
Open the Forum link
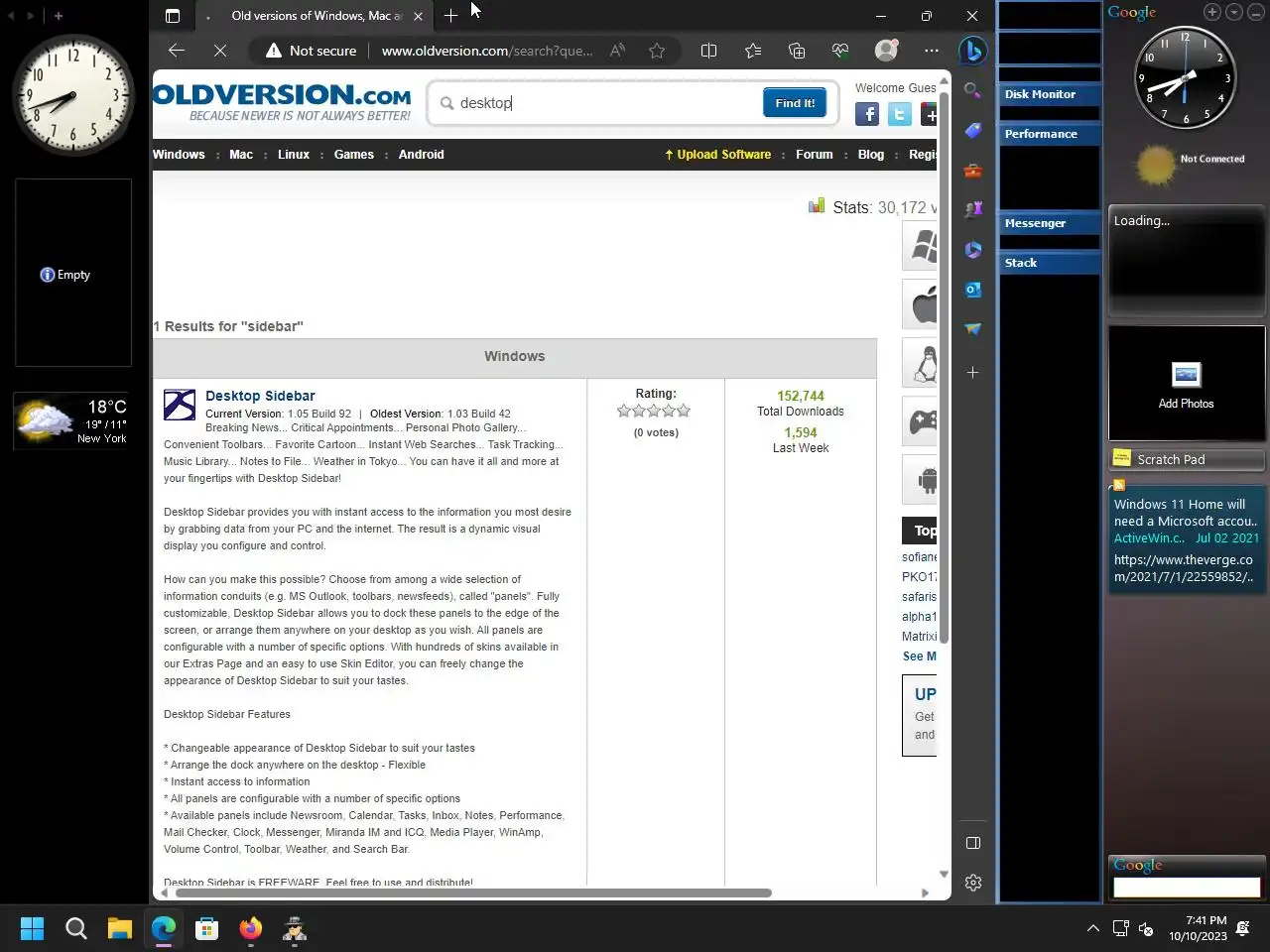click(815, 155)
